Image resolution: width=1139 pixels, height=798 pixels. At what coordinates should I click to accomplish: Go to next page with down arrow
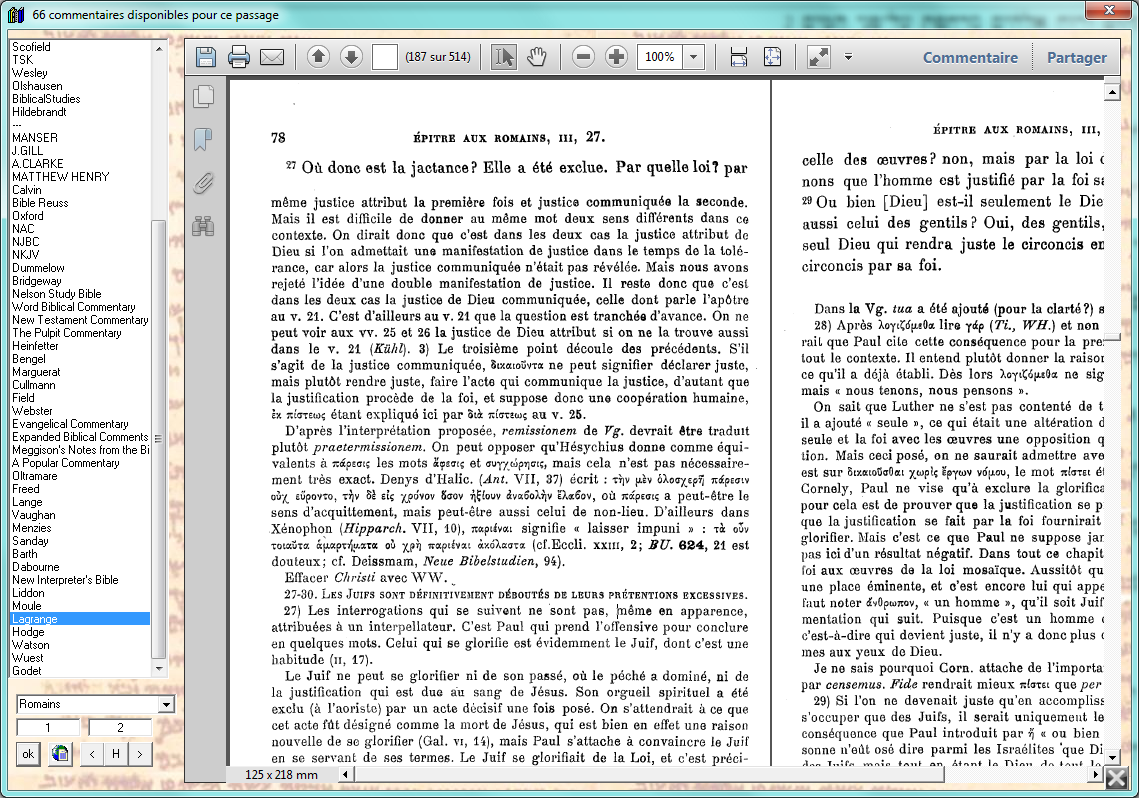pyautogui.click(x=352, y=57)
